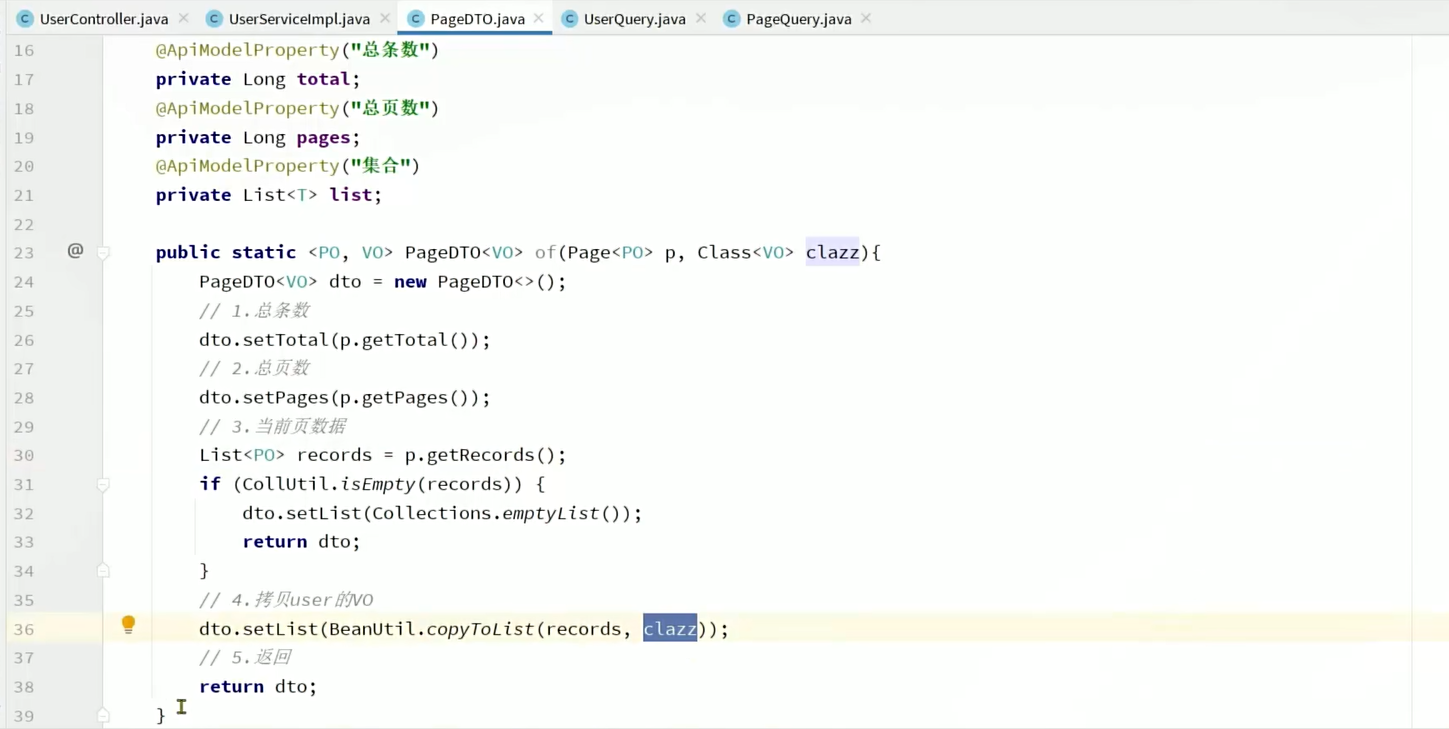Image resolution: width=1449 pixels, height=729 pixels.
Task: Click the total field name on line 17
Action: point(323,79)
